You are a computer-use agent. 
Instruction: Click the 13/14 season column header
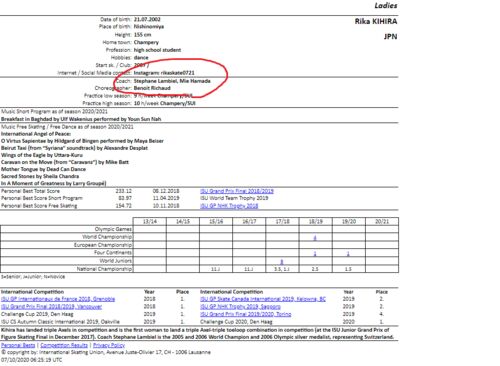[150, 221]
